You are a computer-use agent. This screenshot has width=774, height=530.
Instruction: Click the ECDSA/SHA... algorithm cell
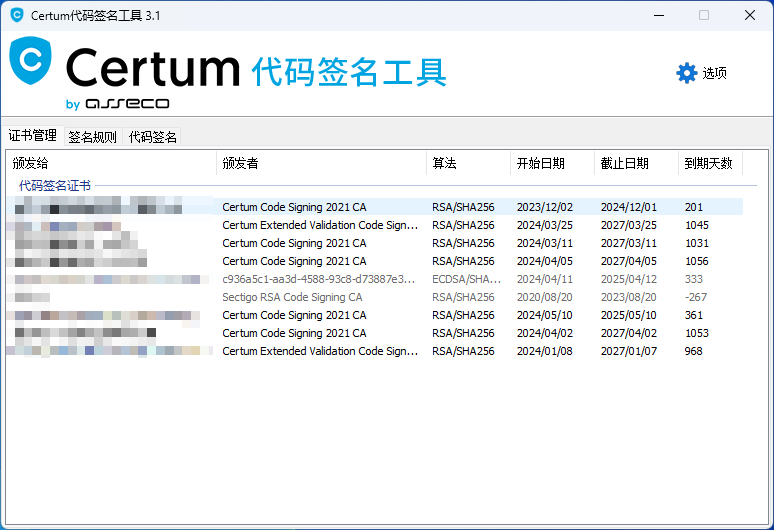point(466,279)
